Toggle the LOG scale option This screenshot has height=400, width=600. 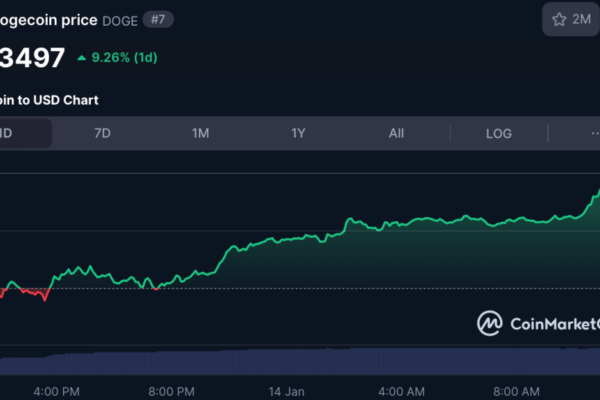tap(499, 134)
